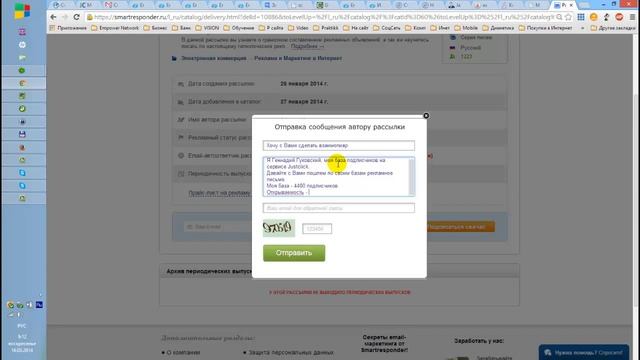Open the Защита персональных данных footer link
The height and width of the screenshot is (360, 640).
[x=291, y=352]
